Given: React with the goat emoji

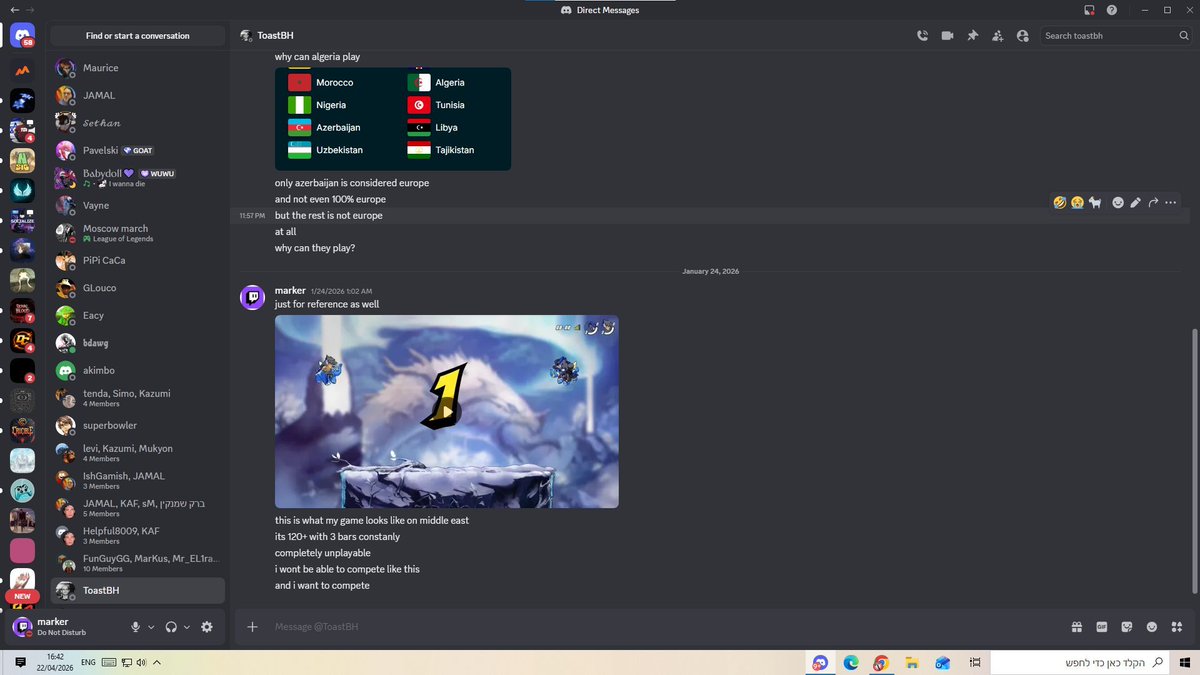Looking at the screenshot, I should click(x=1095, y=202).
